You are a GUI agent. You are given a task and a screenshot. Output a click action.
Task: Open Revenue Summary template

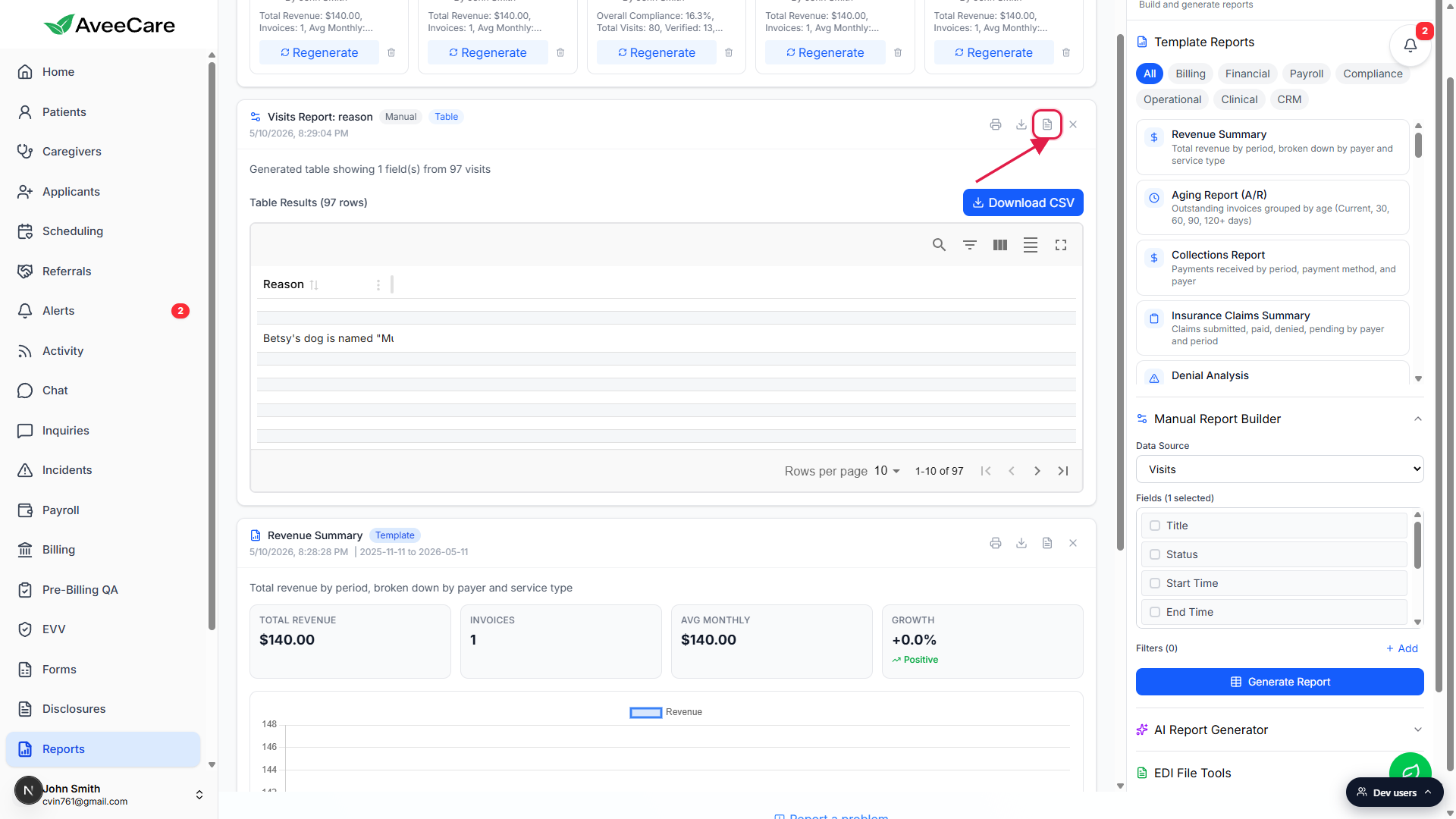(x=1272, y=147)
